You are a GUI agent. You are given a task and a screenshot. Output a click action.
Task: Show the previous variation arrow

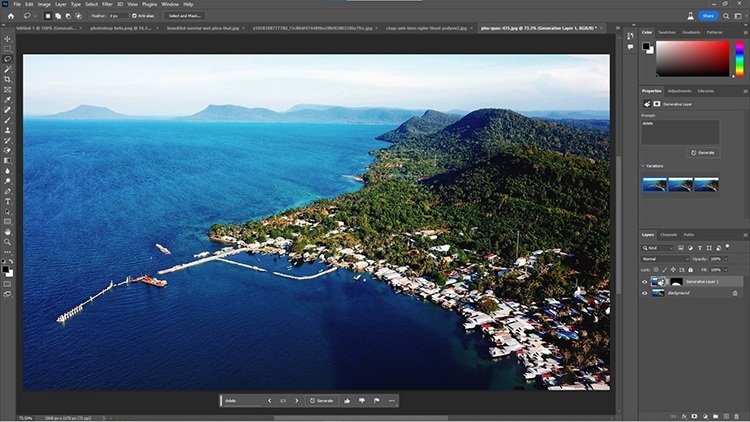click(x=269, y=401)
